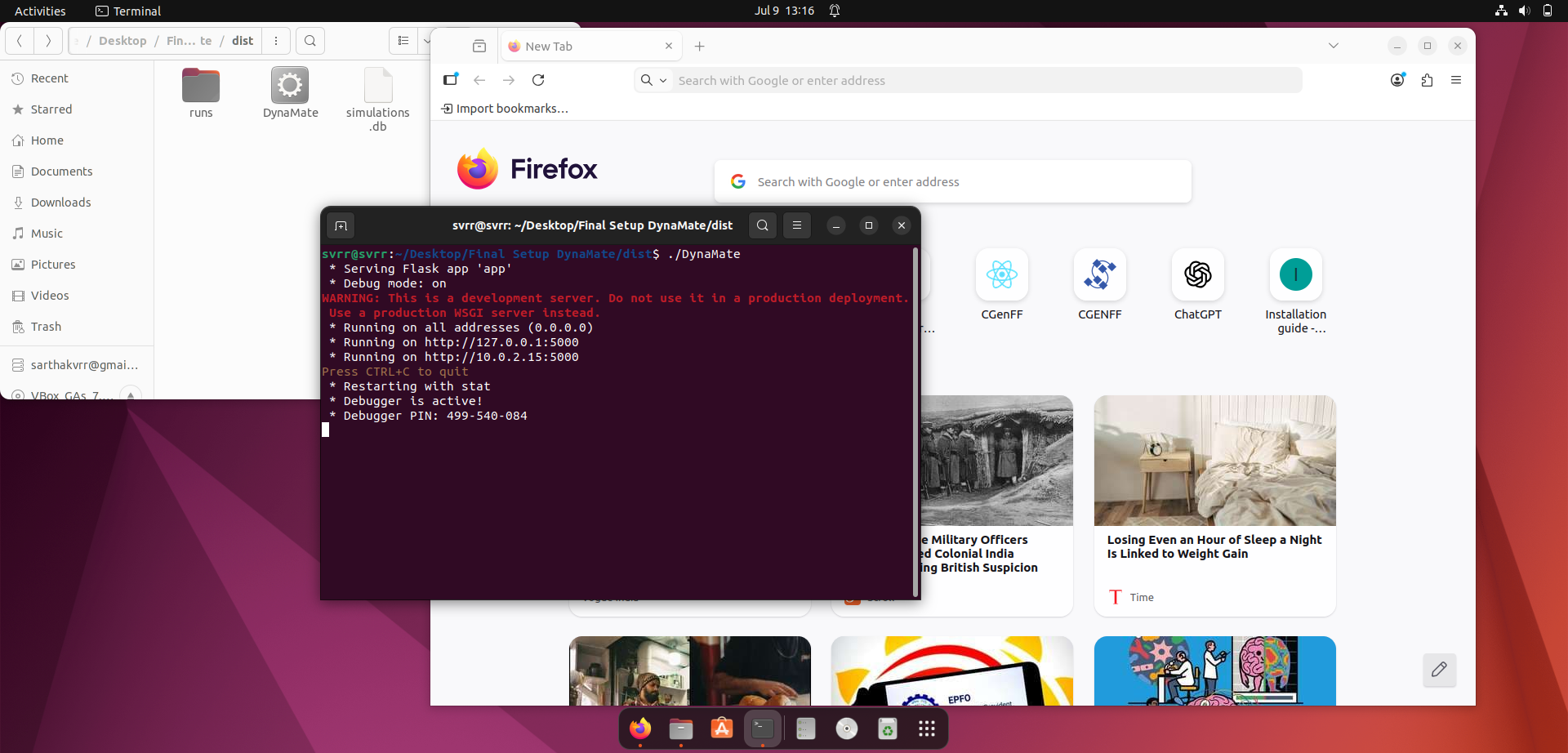Open the sleep and weight gain article
Screen dimensions: 1568x753
tap(1214, 506)
